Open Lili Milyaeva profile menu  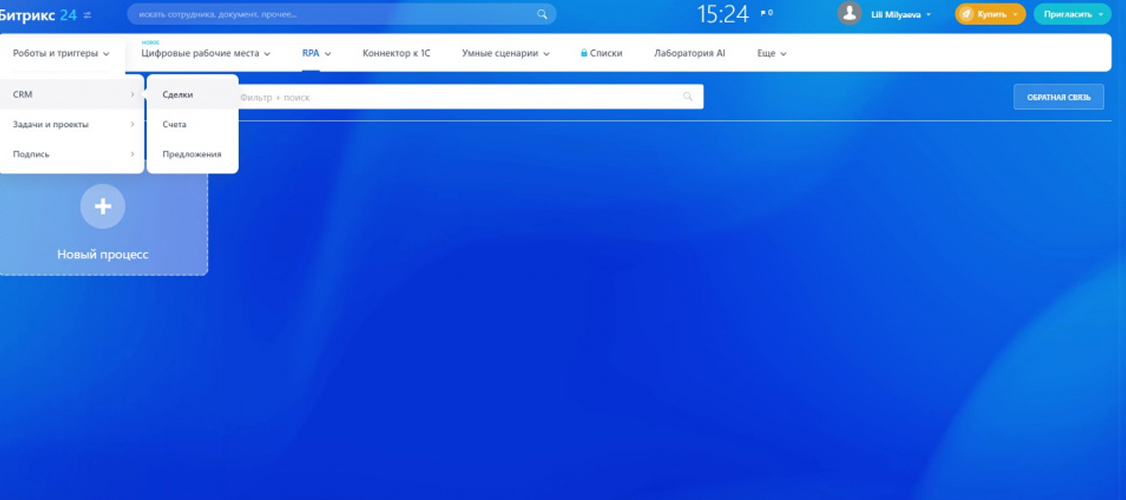coord(901,15)
